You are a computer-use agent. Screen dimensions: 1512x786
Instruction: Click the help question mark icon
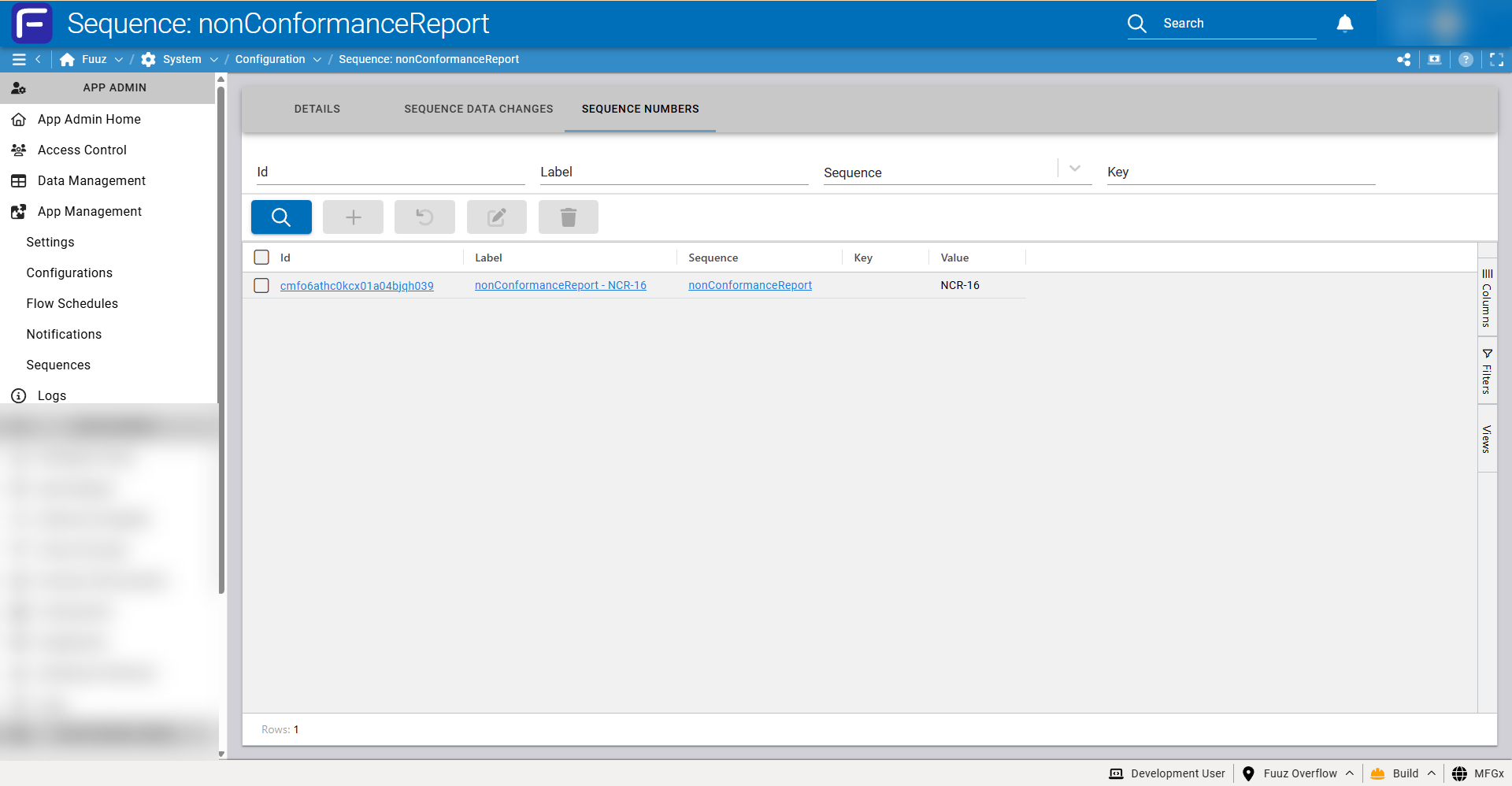[x=1466, y=59]
